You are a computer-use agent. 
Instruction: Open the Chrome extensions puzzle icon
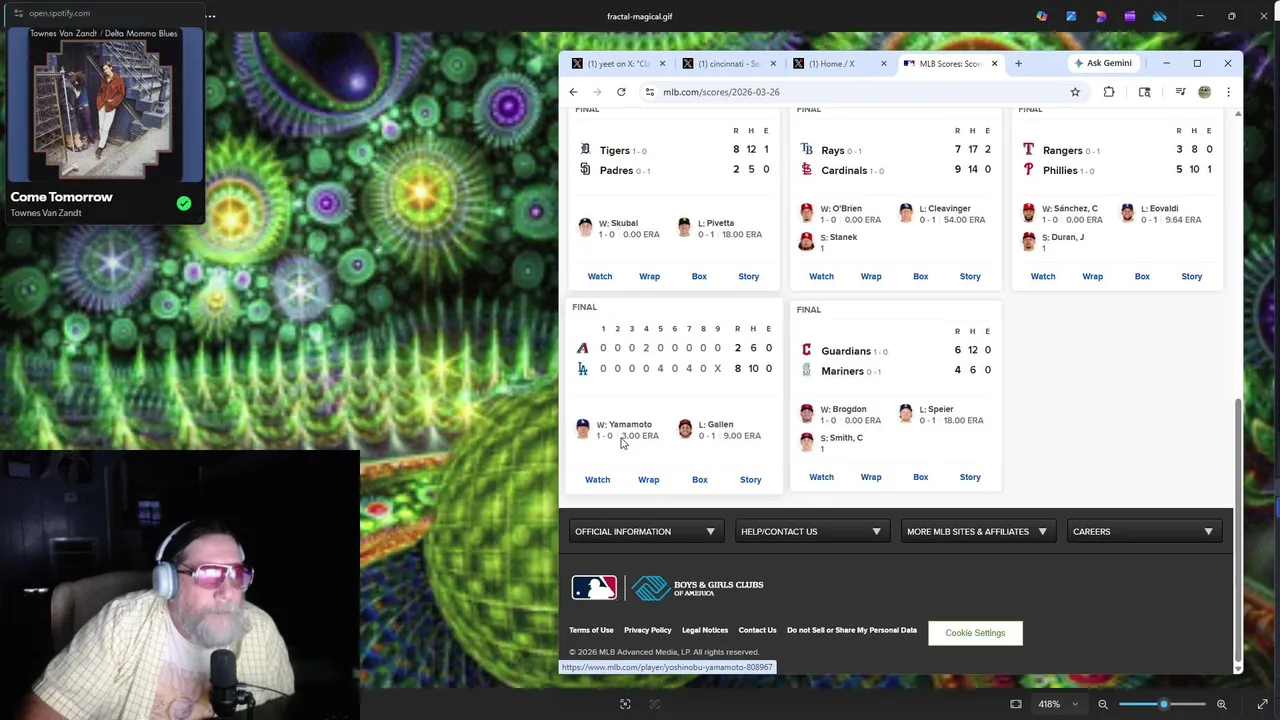point(1109,92)
